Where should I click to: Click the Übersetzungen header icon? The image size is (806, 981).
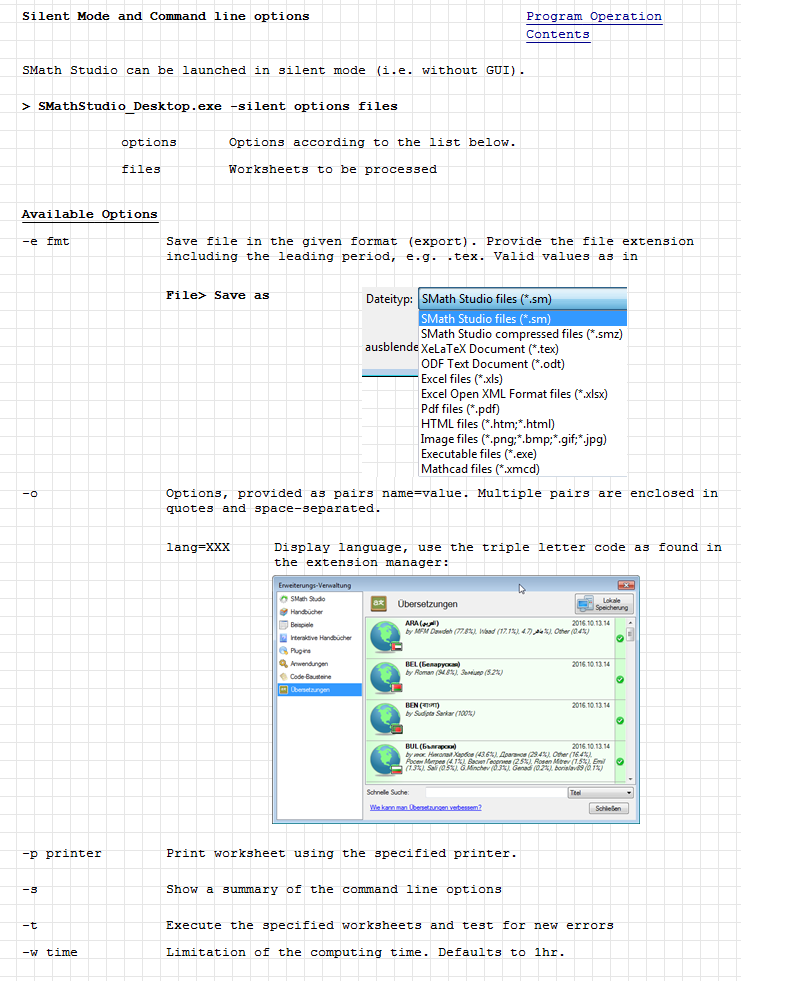point(379,604)
